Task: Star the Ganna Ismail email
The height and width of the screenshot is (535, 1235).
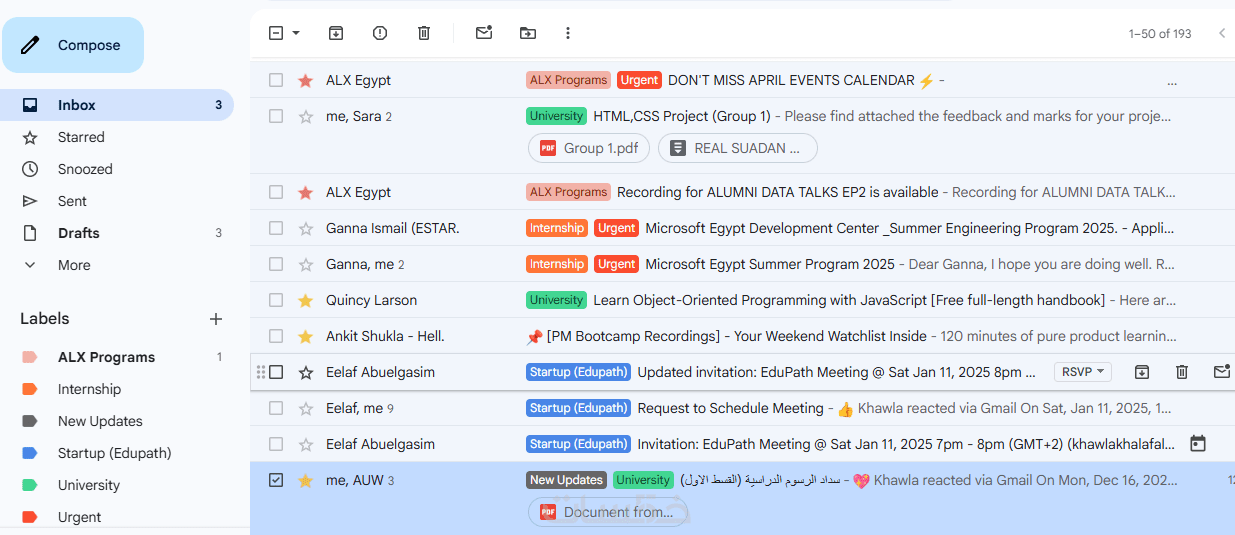Action: 306,228
